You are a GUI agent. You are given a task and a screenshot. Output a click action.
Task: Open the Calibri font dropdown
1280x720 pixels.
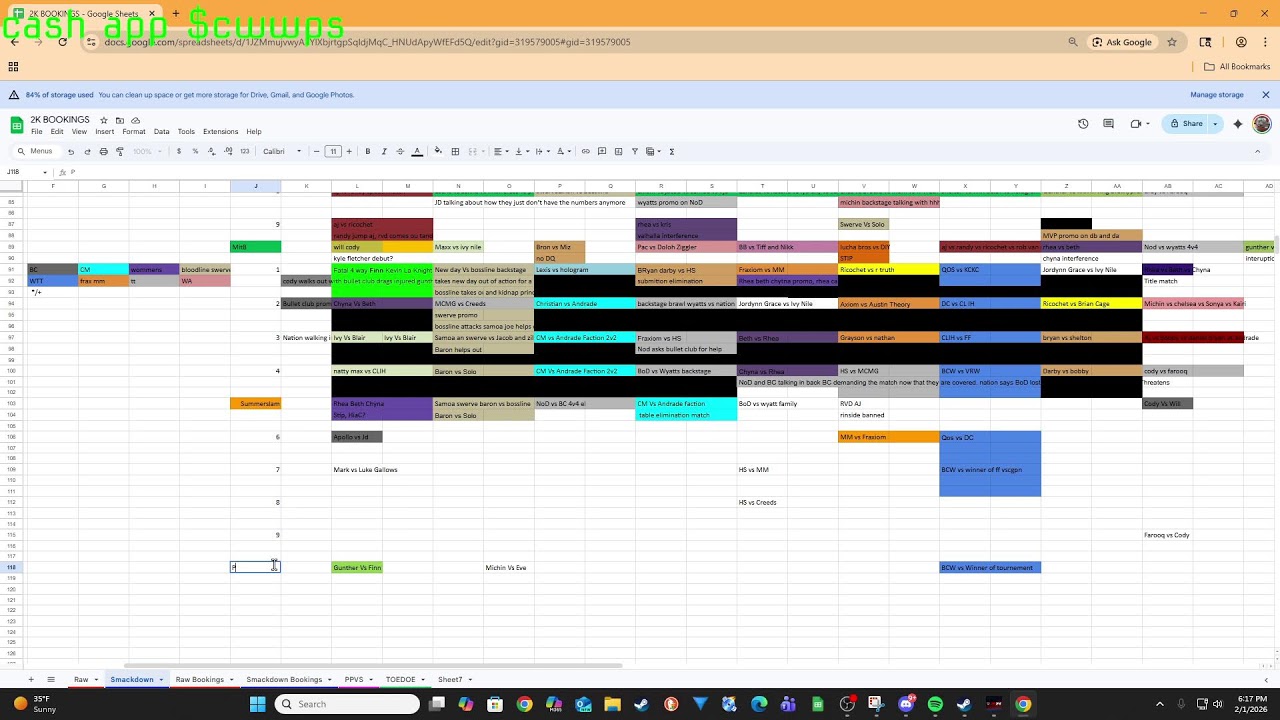pyautogui.click(x=282, y=152)
